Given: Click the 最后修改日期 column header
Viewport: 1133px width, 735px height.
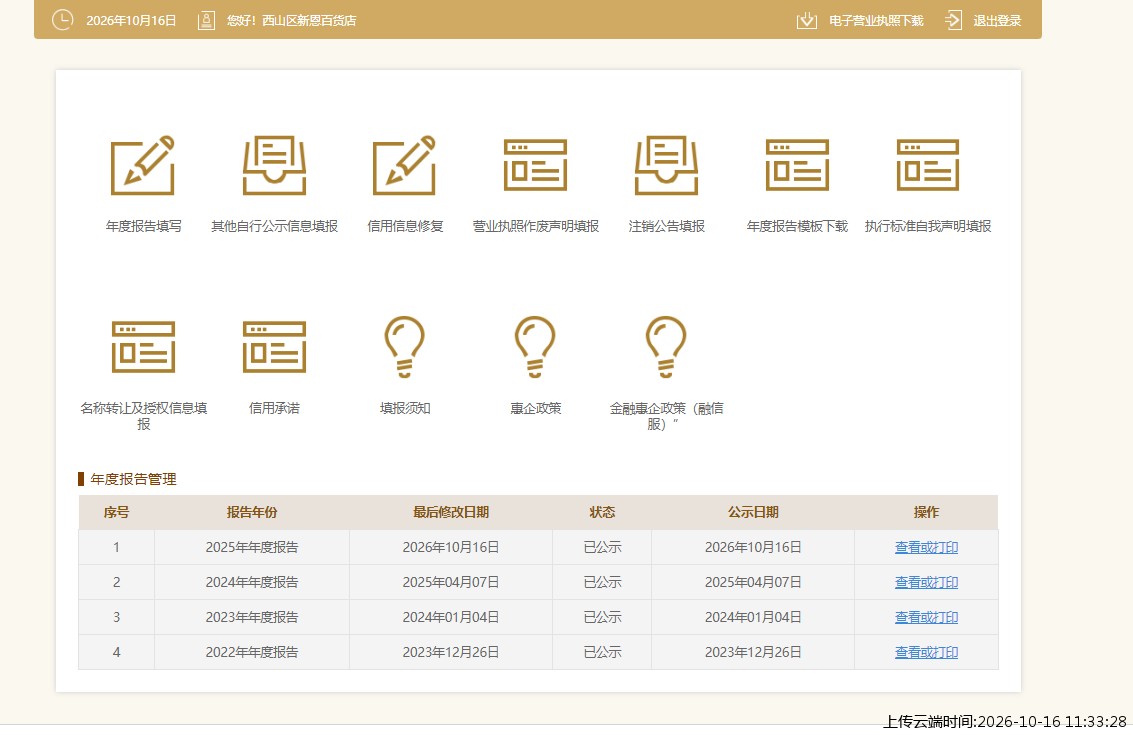Looking at the screenshot, I should tap(451, 512).
